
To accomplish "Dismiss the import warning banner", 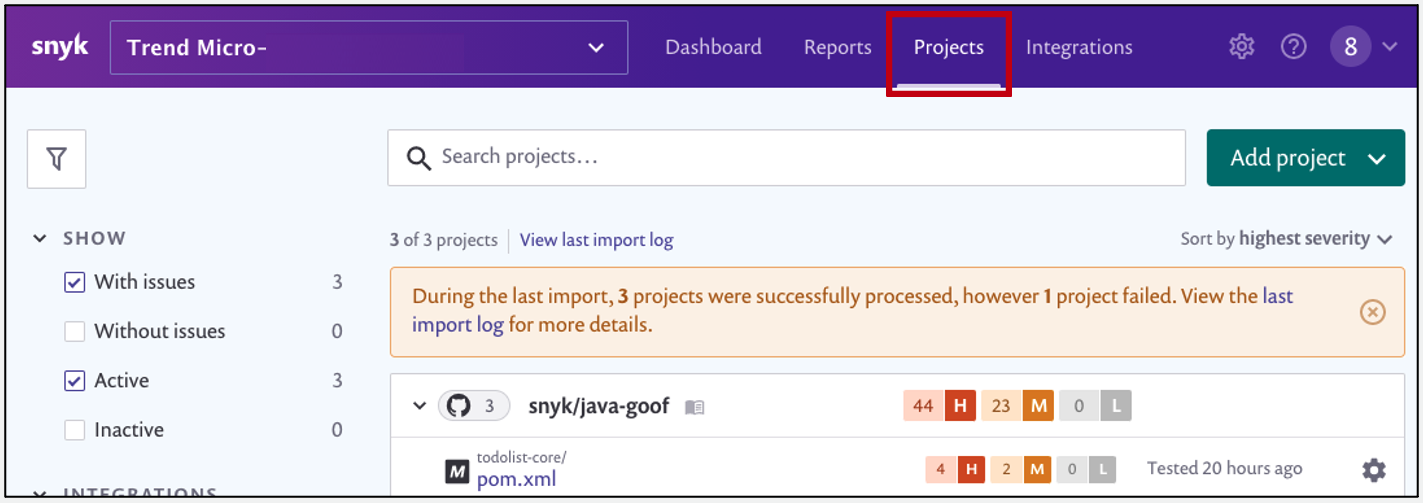I will 1373,312.
